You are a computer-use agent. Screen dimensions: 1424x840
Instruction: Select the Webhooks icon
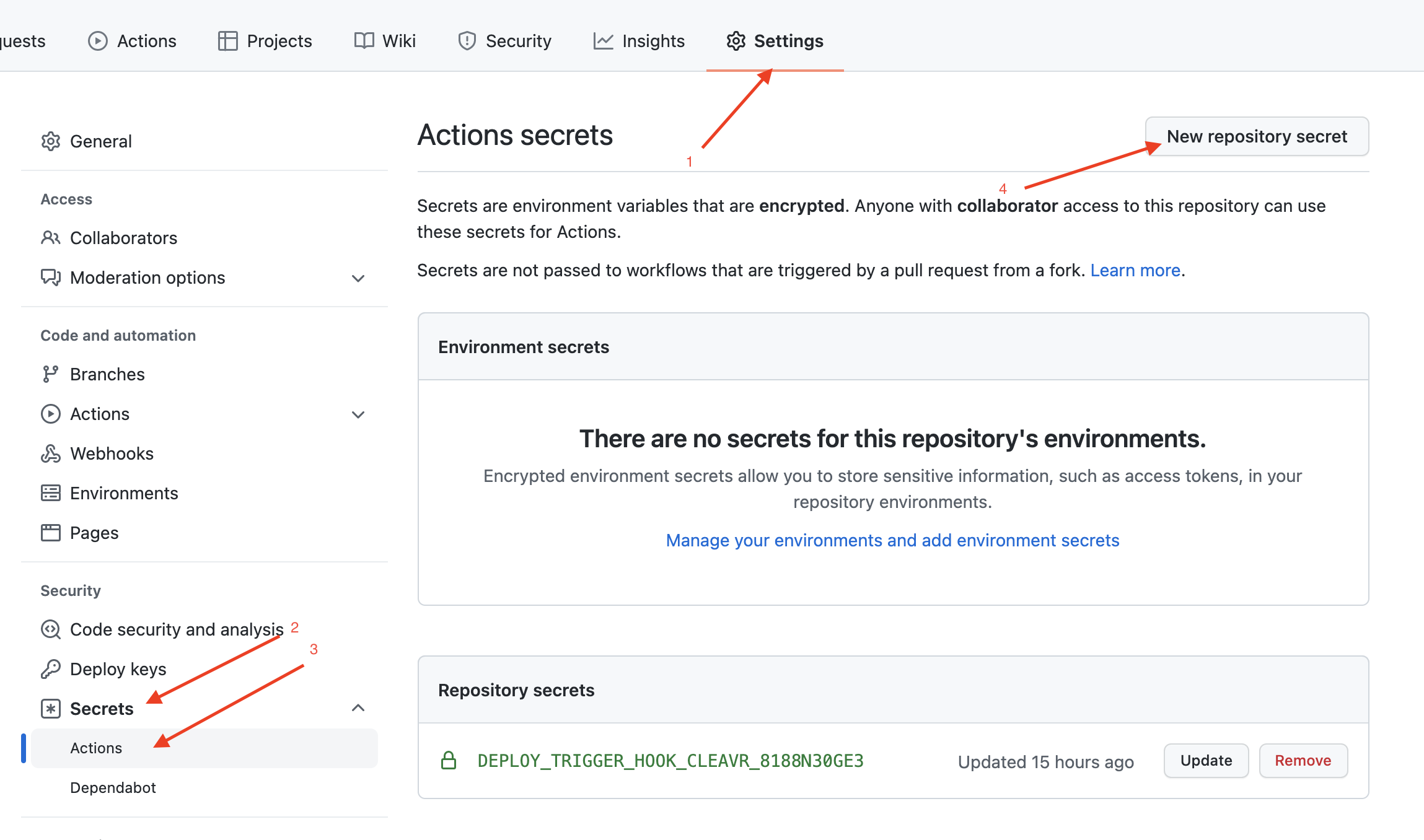pyautogui.click(x=51, y=453)
